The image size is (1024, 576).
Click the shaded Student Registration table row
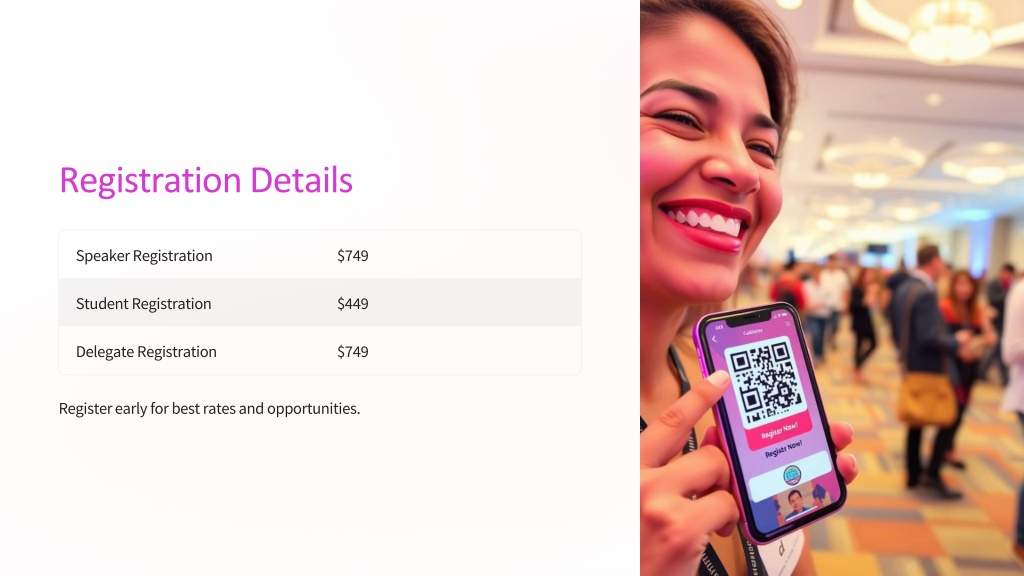(x=320, y=303)
